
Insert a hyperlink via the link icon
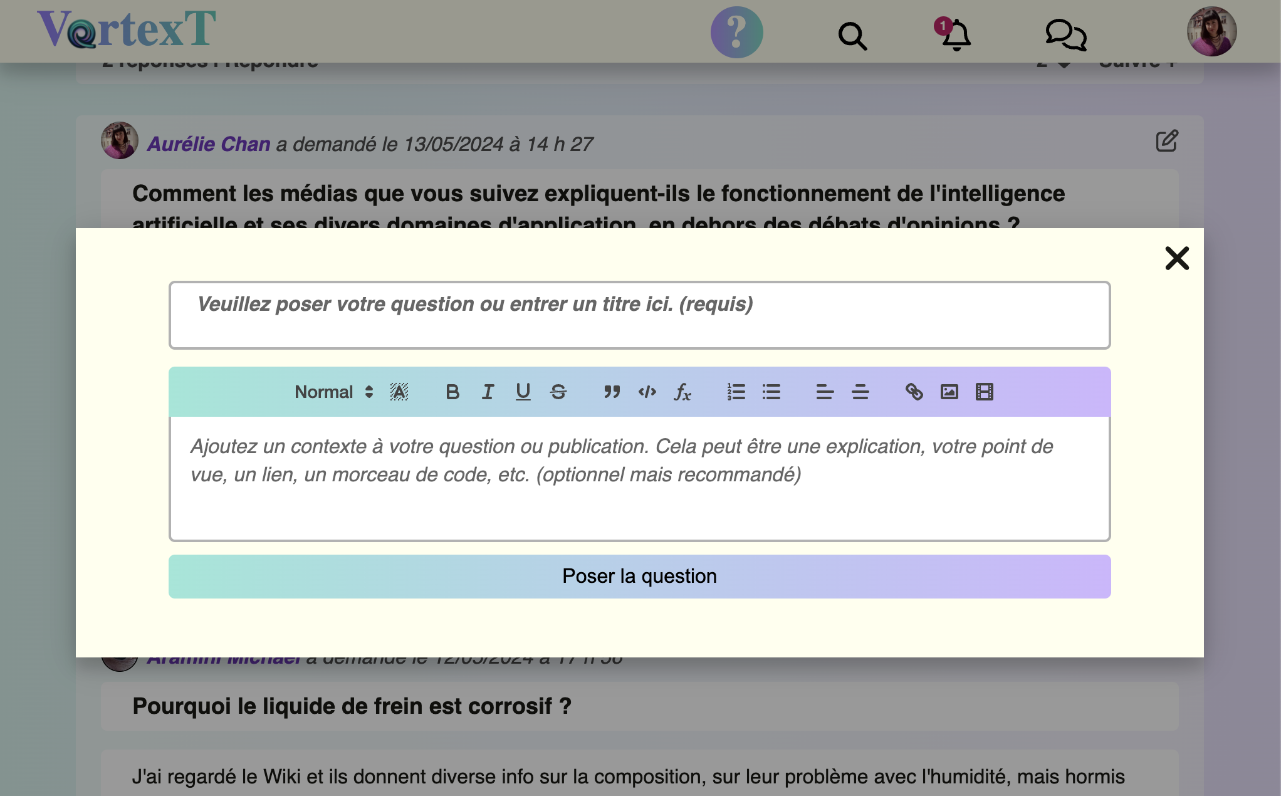click(914, 392)
